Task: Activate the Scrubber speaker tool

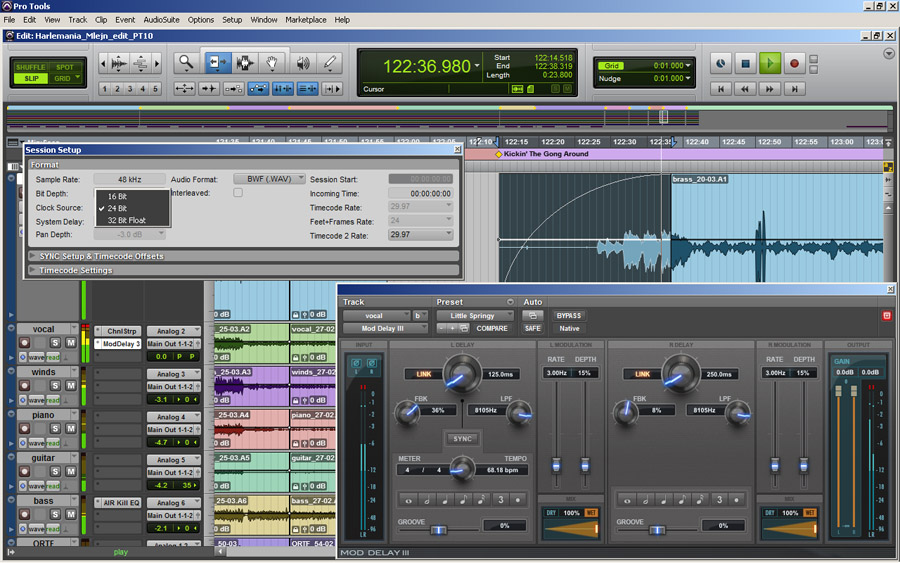Action: pos(301,63)
